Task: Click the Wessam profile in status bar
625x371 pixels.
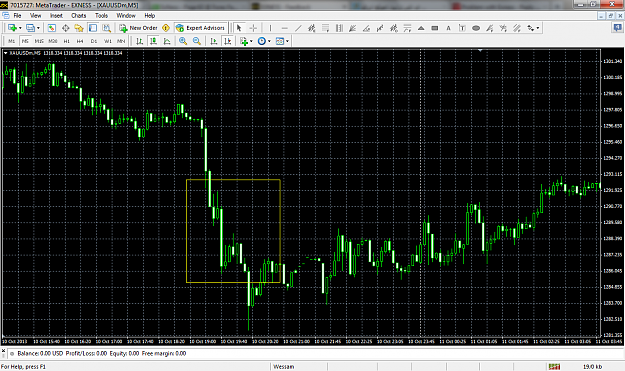Action: (284, 367)
